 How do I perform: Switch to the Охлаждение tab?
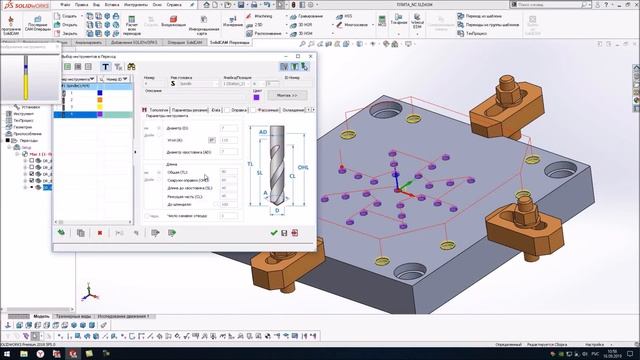click(293, 110)
